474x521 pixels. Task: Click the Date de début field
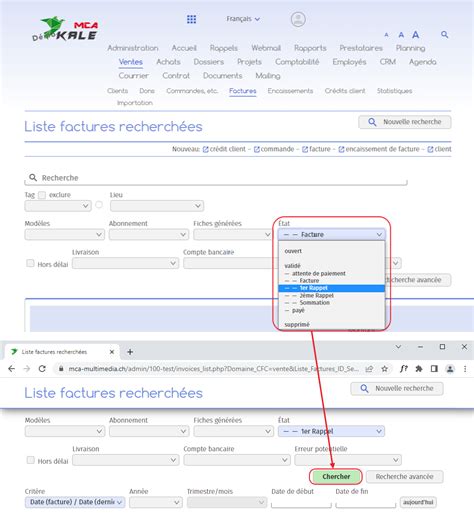tap(301, 502)
